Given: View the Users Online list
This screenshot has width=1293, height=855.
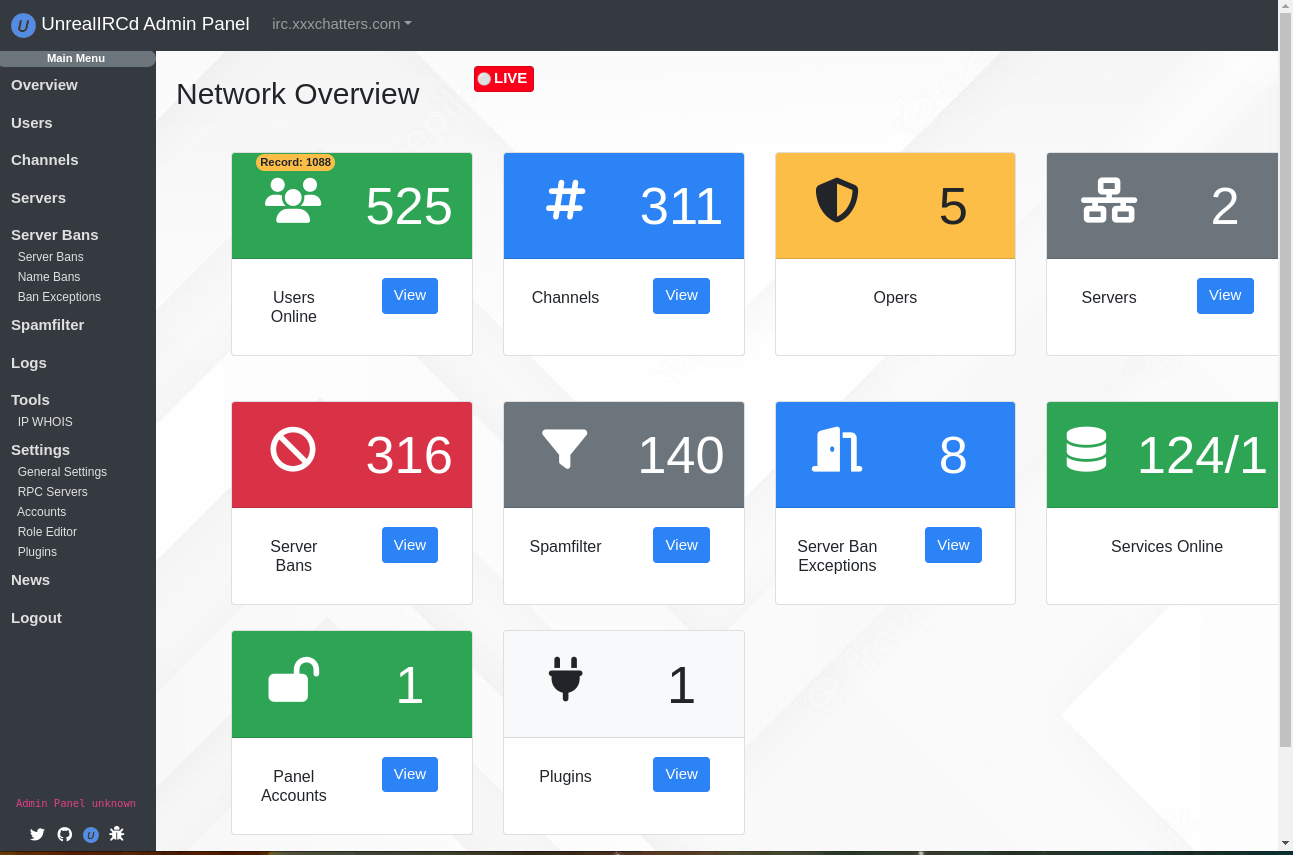Looking at the screenshot, I should pos(410,295).
